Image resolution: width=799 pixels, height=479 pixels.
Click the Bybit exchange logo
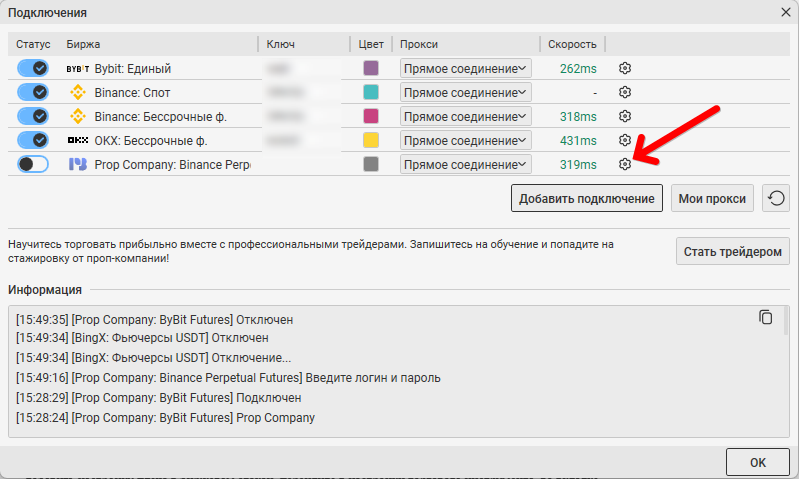77,69
